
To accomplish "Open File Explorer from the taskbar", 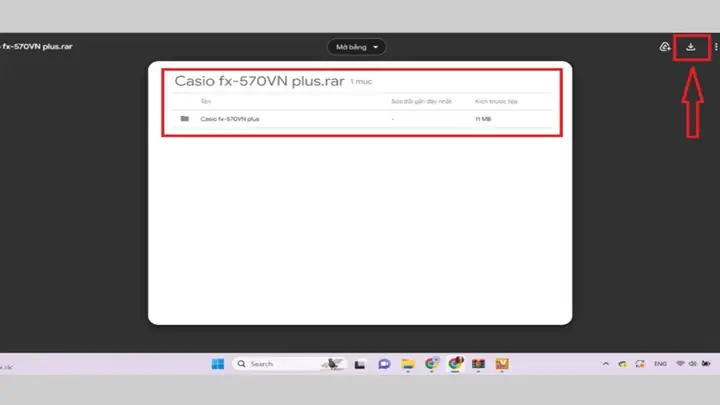I will pos(408,364).
